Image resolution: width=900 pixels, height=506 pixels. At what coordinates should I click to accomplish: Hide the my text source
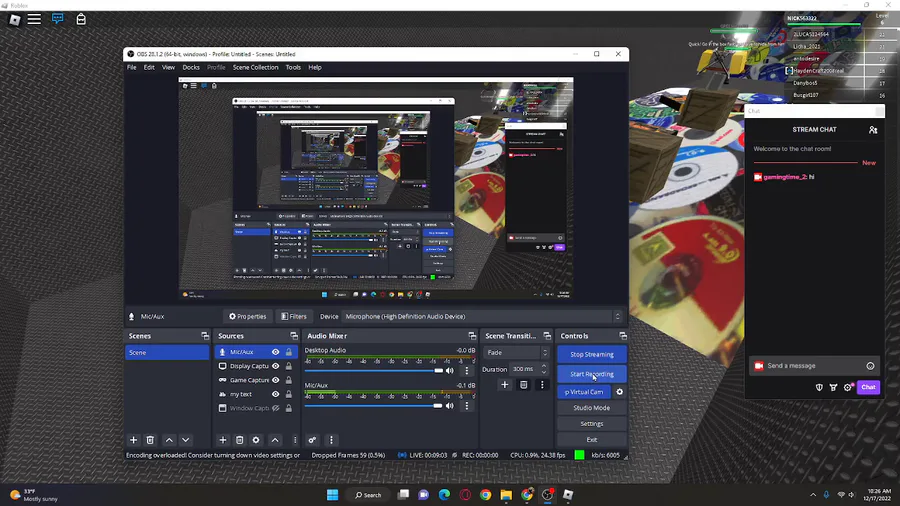(276, 394)
